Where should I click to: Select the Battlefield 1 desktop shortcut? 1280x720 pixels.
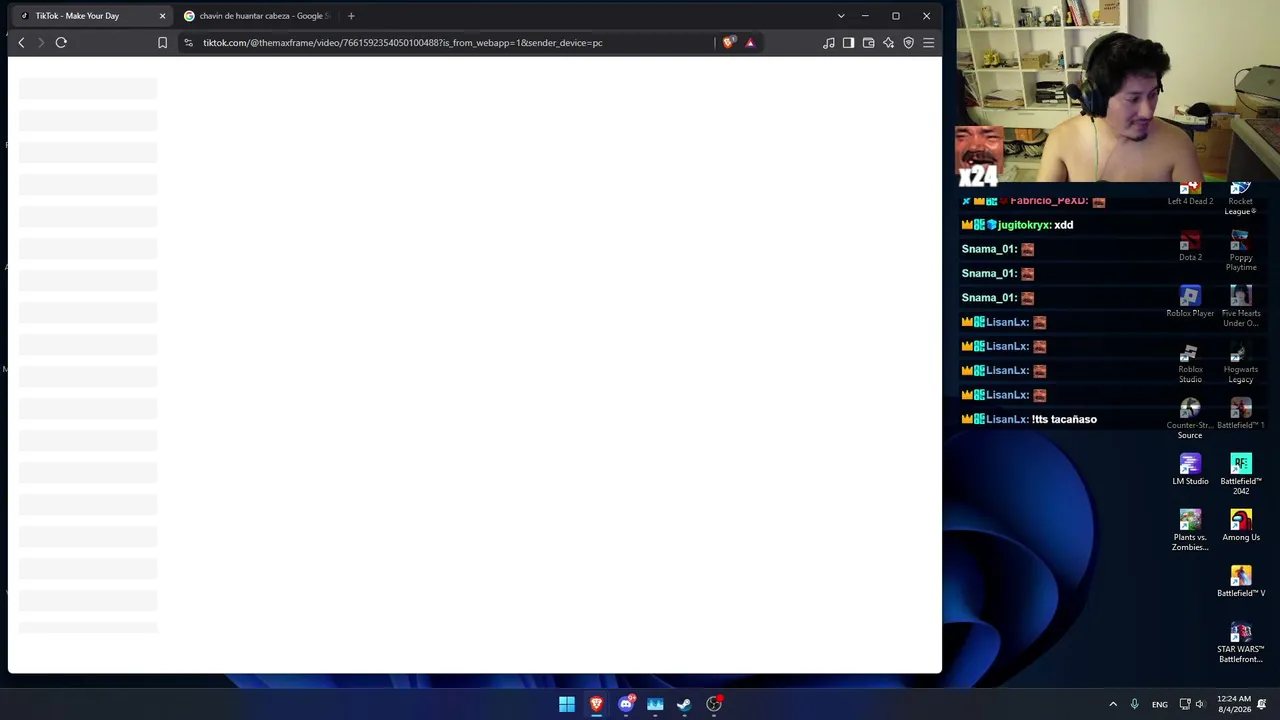point(1241,414)
